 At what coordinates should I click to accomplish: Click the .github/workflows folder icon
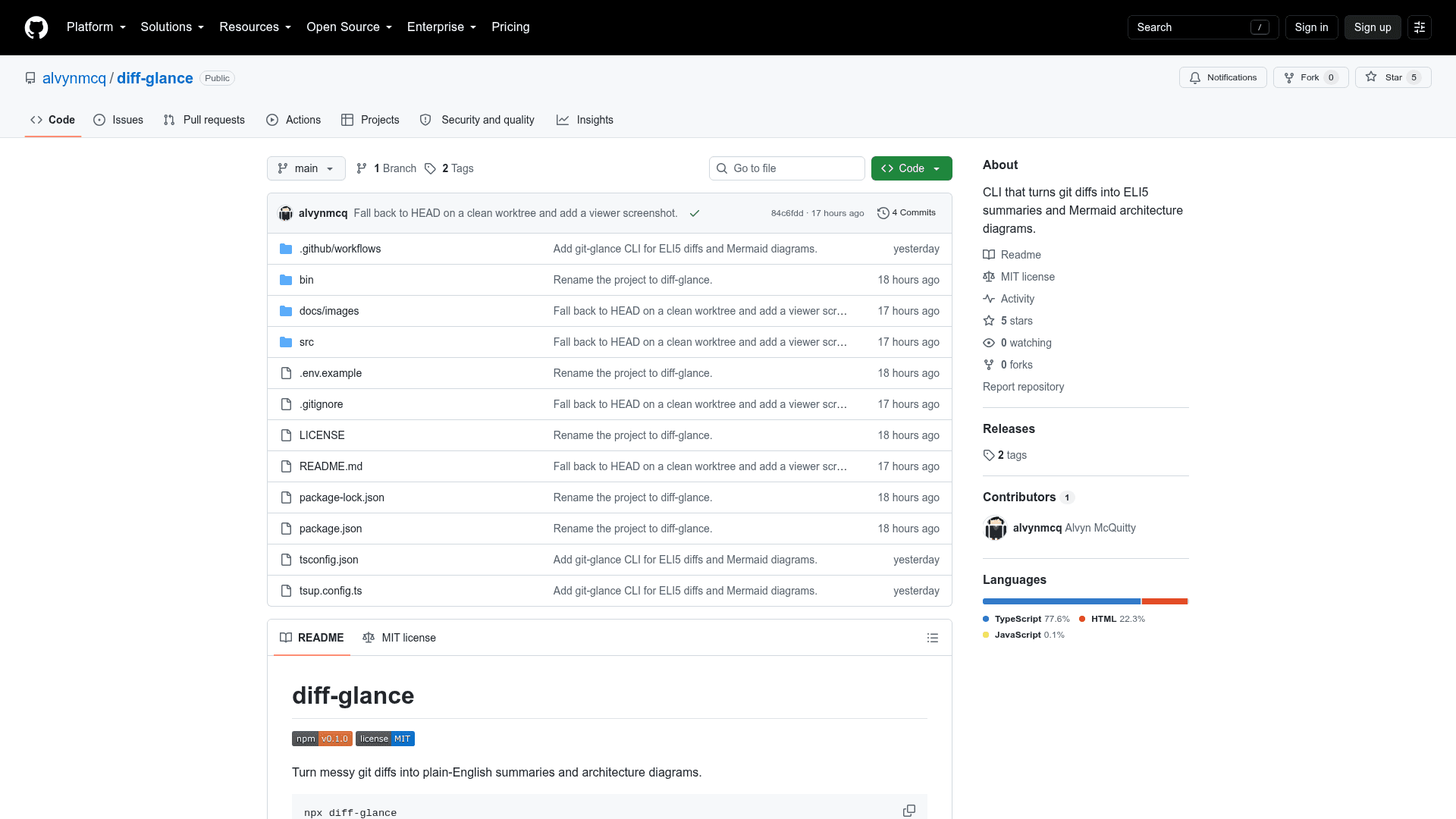click(286, 249)
